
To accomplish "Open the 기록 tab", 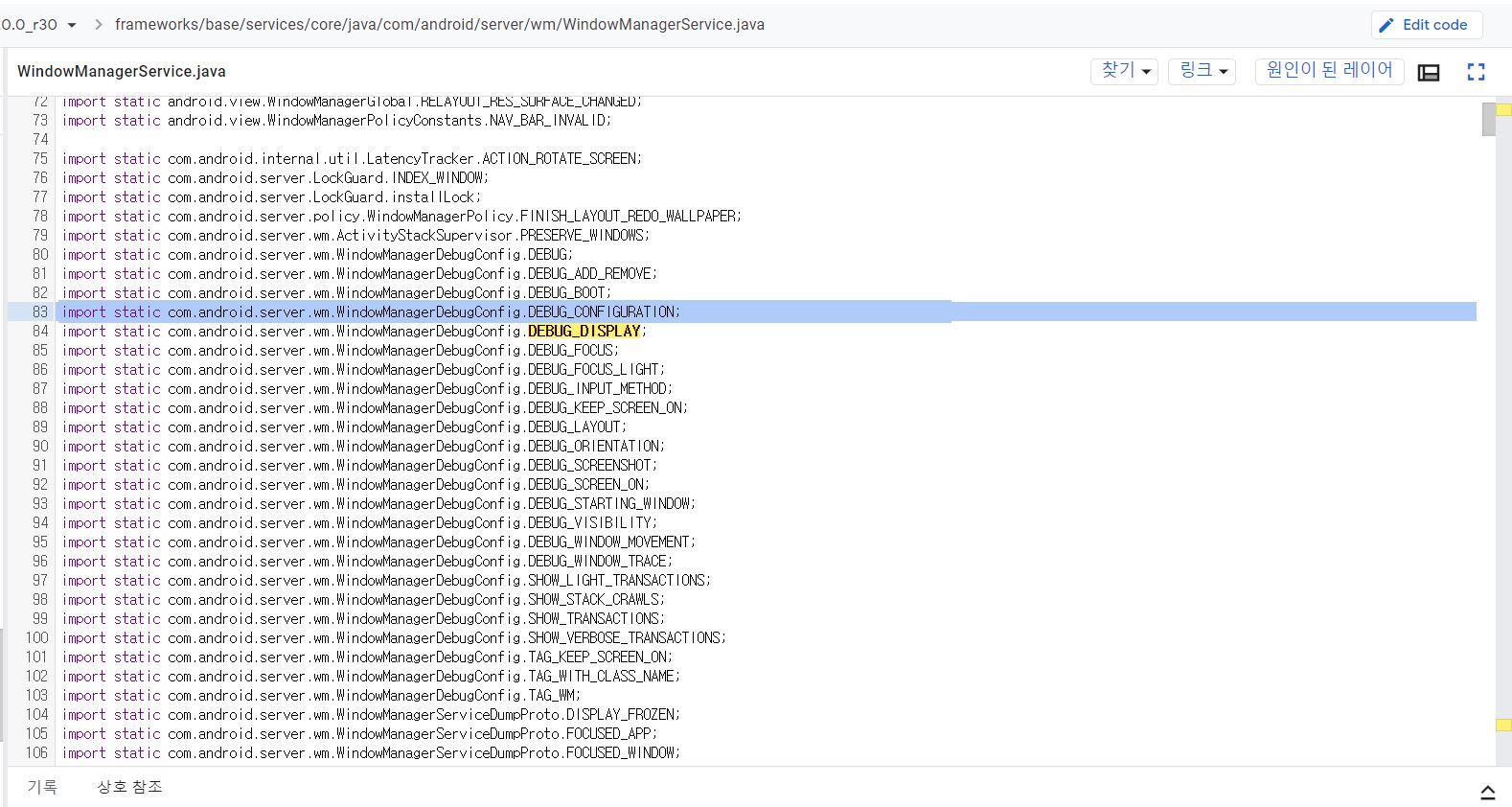I will [42, 787].
